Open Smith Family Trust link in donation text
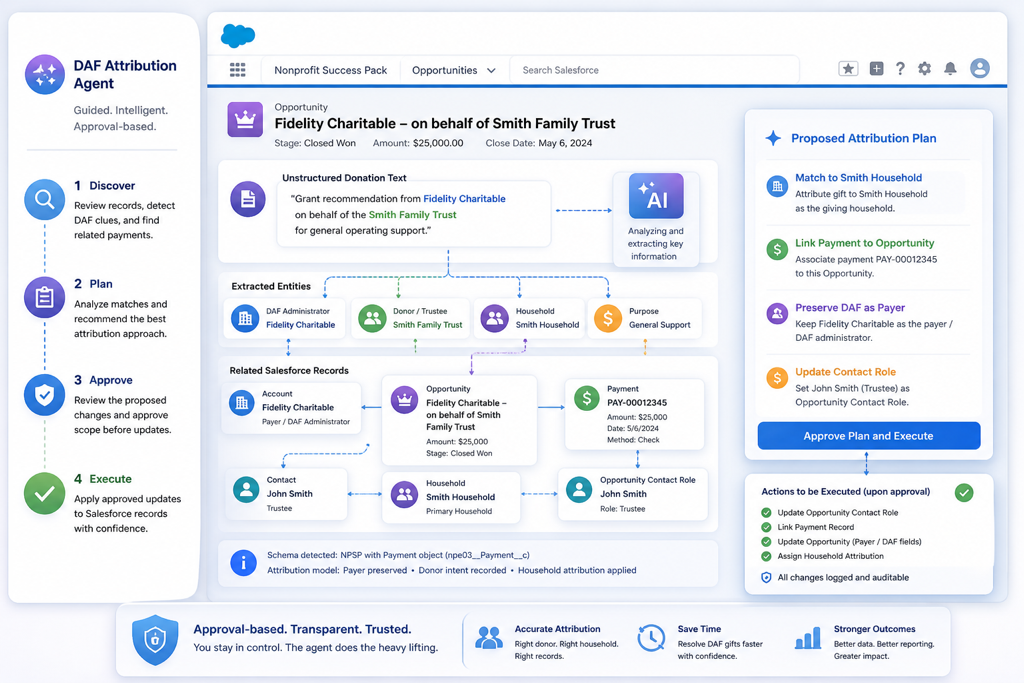The image size is (1024, 683). pyautogui.click(x=413, y=214)
